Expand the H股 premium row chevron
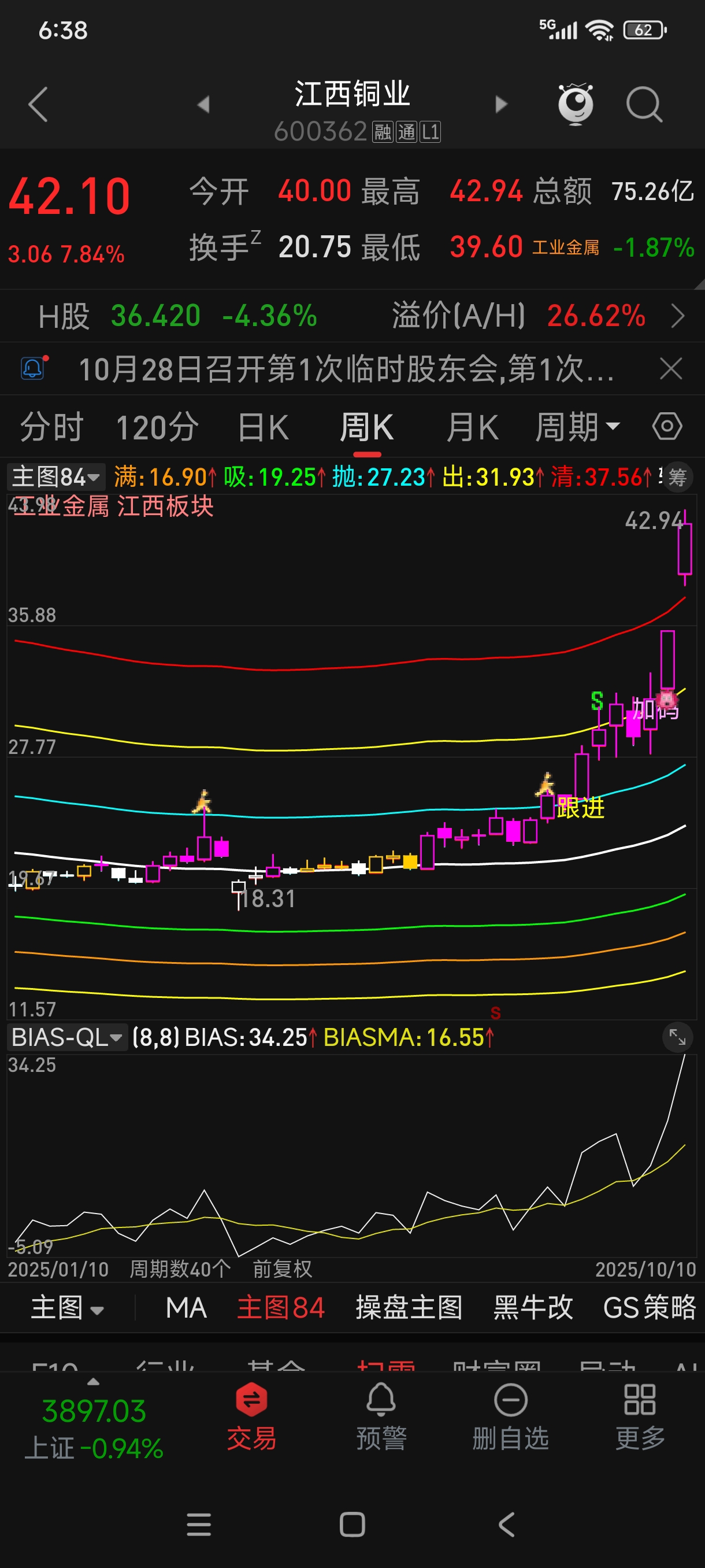This screenshot has width=705, height=1568. pyautogui.click(x=677, y=316)
